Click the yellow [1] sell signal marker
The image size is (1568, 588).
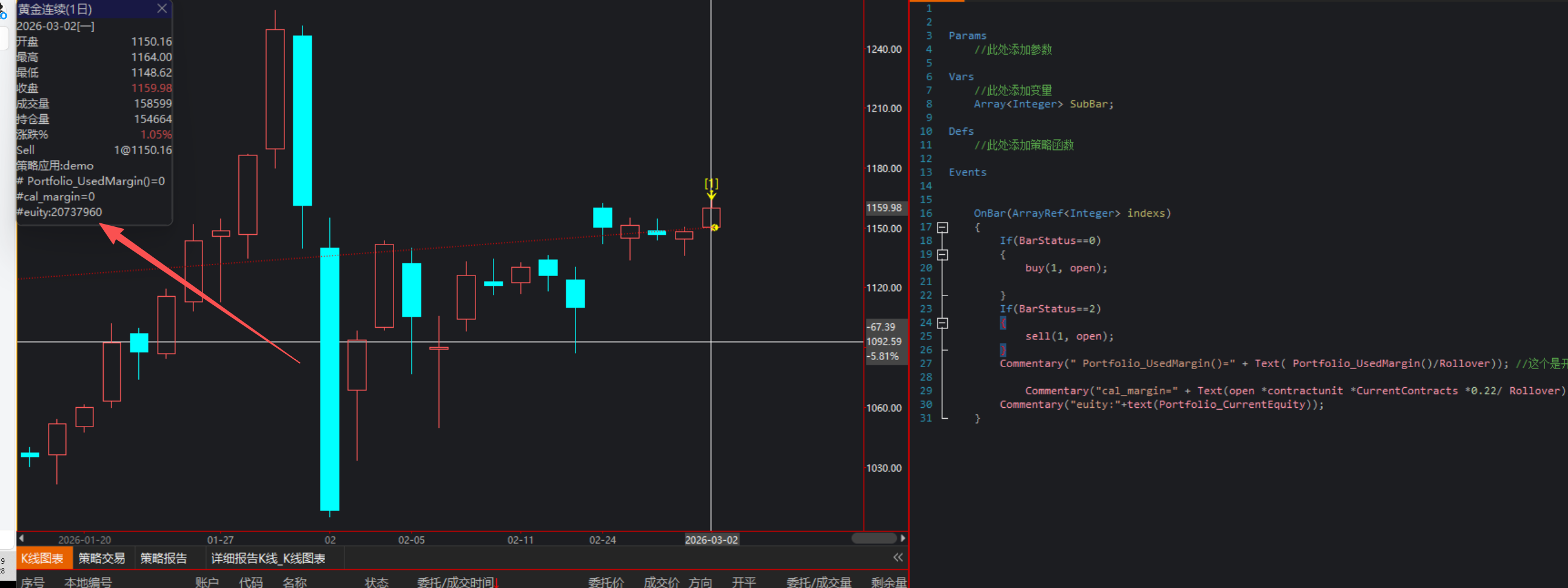point(711,183)
